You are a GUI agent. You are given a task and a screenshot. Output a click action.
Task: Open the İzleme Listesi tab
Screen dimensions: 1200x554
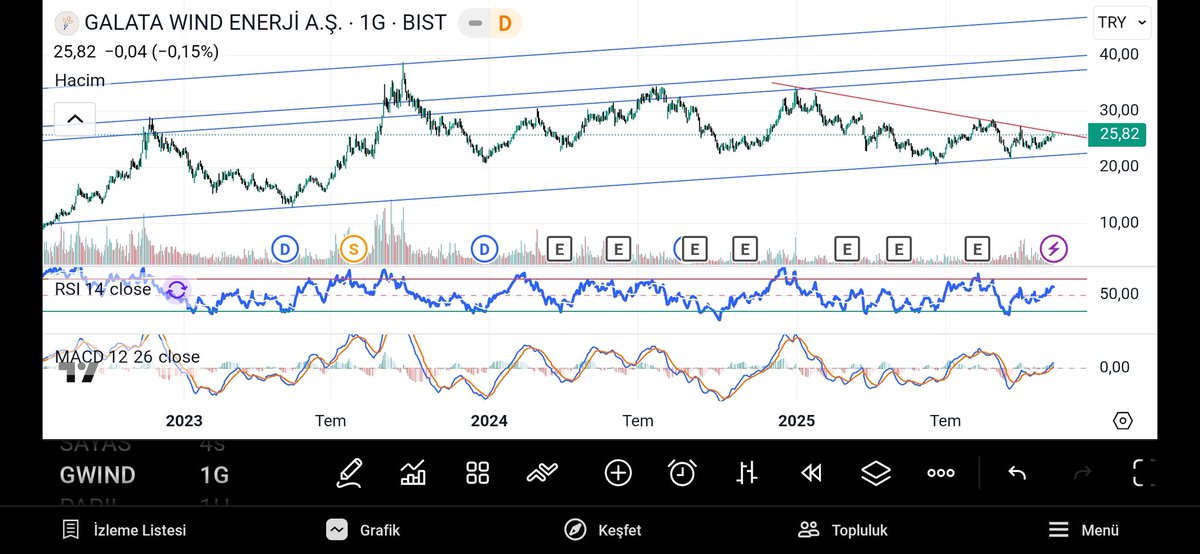click(124, 530)
